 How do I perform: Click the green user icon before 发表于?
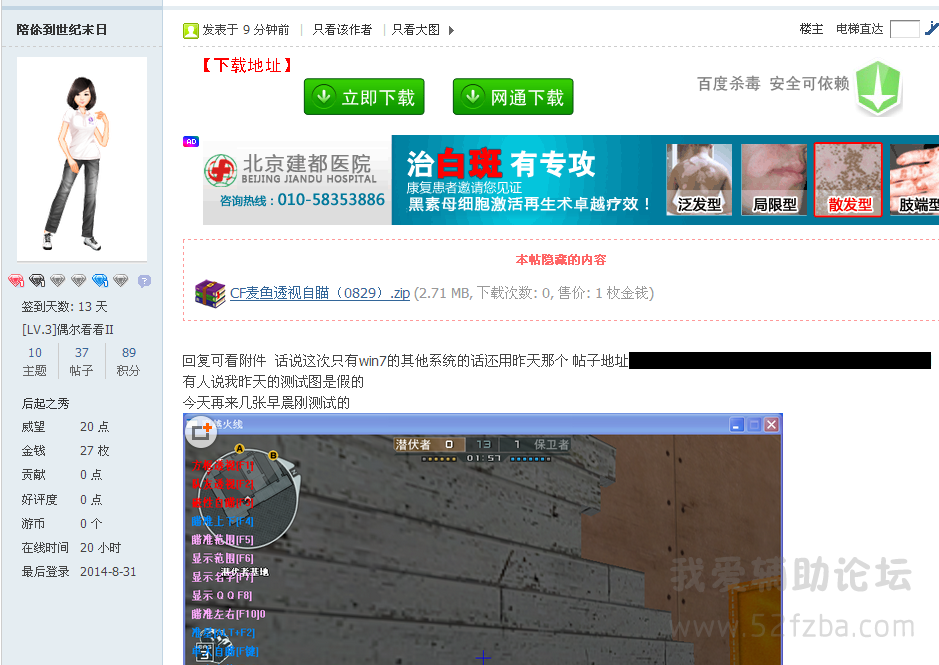(x=190, y=31)
